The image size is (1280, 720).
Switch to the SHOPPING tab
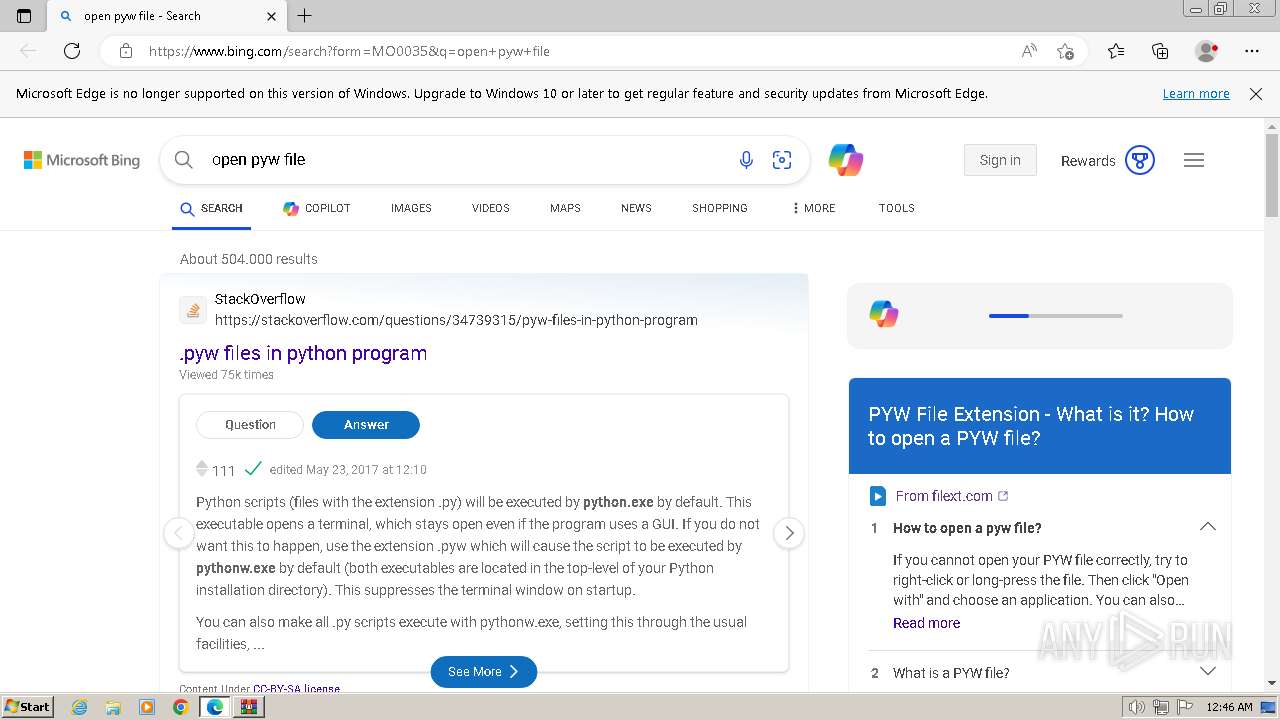pyautogui.click(x=720, y=208)
